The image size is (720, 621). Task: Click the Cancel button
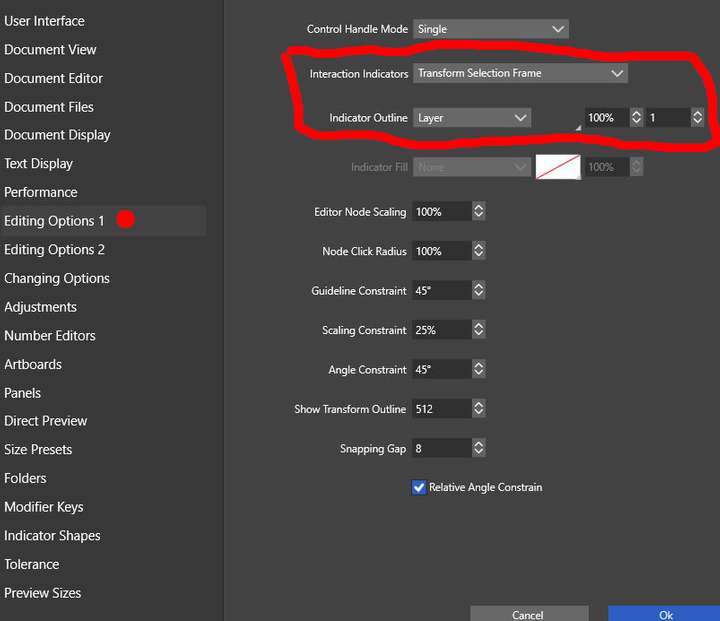click(529, 614)
